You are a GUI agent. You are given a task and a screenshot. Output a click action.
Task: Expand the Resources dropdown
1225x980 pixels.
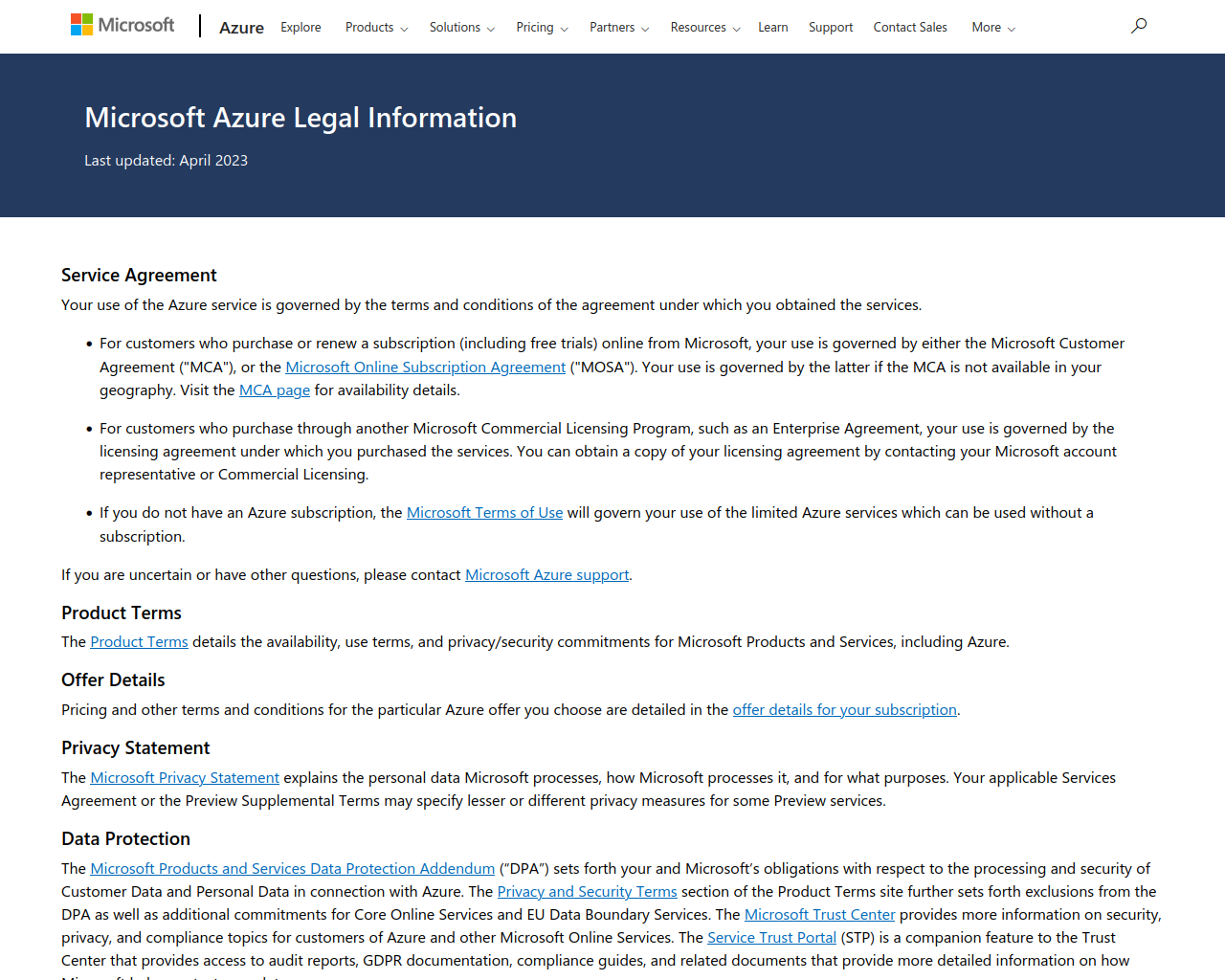click(705, 27)
